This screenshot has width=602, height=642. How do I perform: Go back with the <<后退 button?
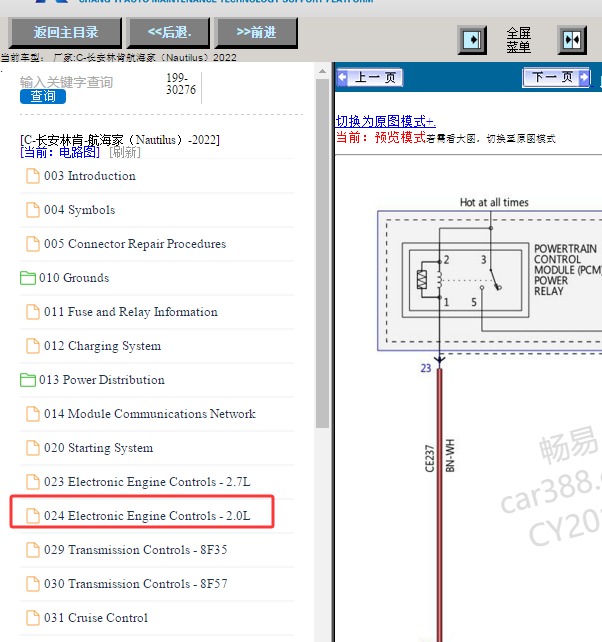coord(169,32)
